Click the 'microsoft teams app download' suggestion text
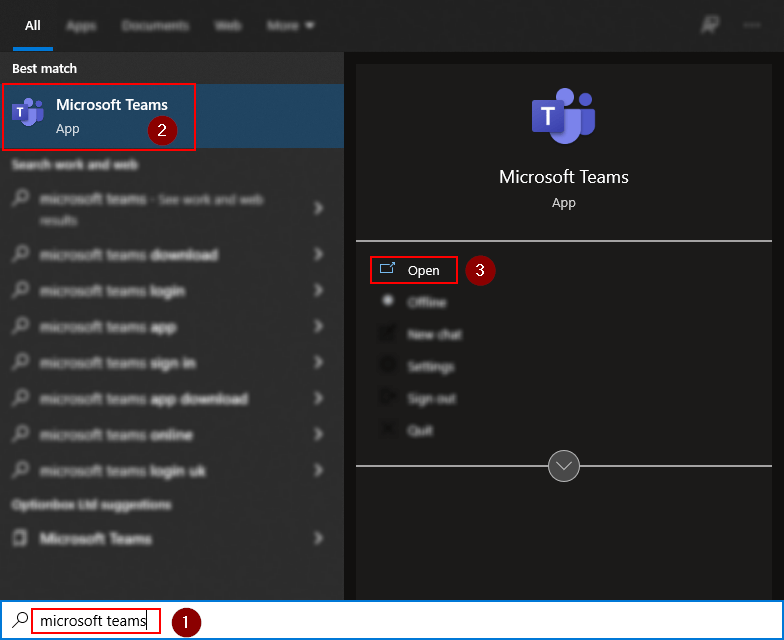Viewport: 784px width, 640px height. coord(144,398)
